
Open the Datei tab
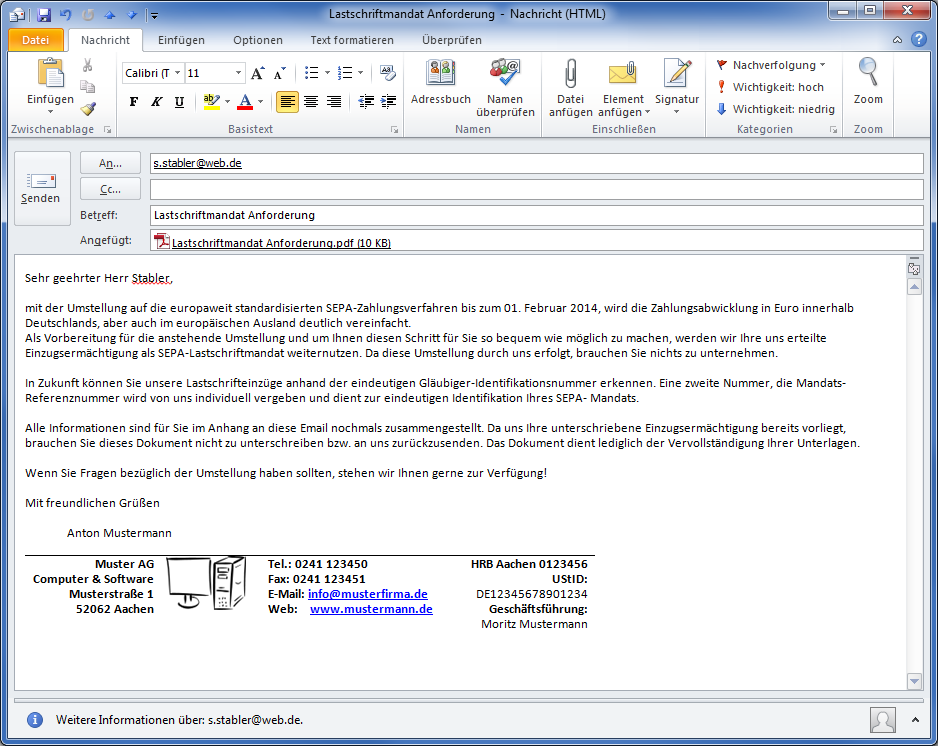pos(36,40)
